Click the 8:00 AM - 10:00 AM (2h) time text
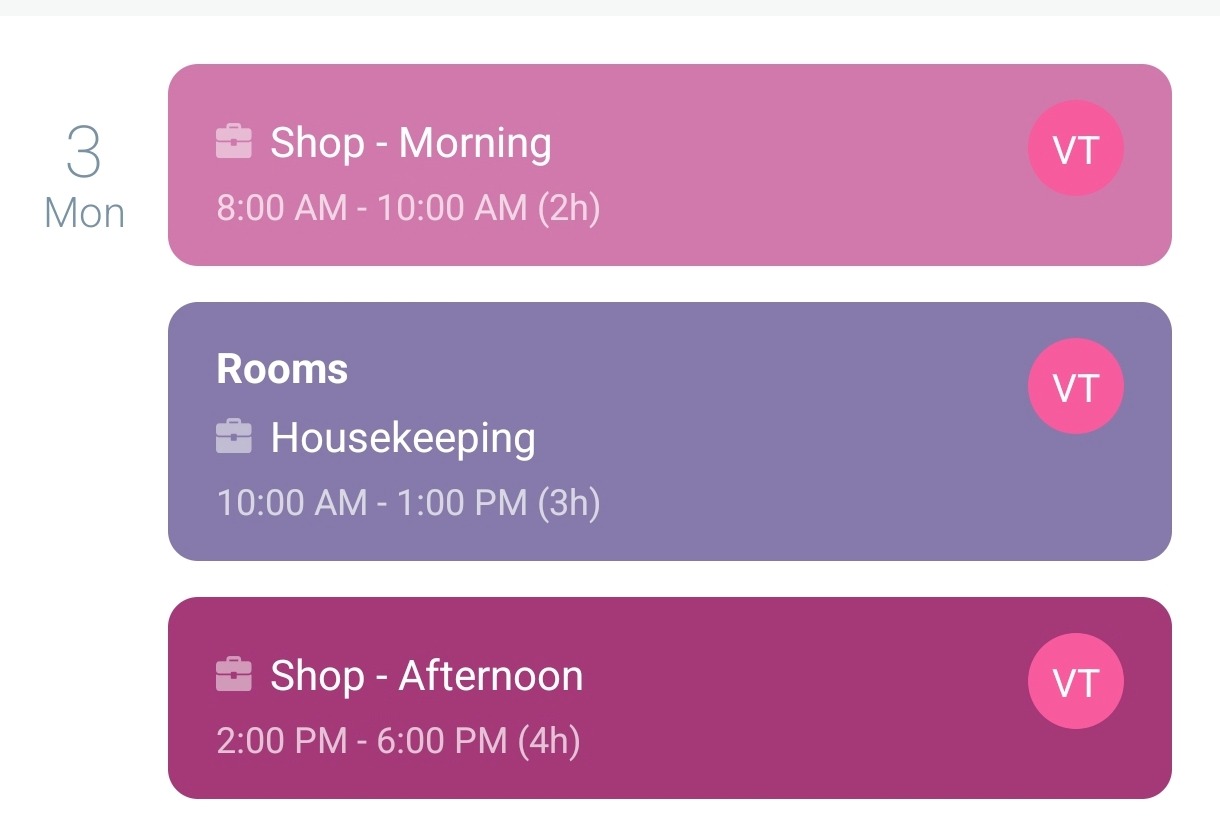The width and height of the screenshot is (1220, 816). (x=408, y=208)
